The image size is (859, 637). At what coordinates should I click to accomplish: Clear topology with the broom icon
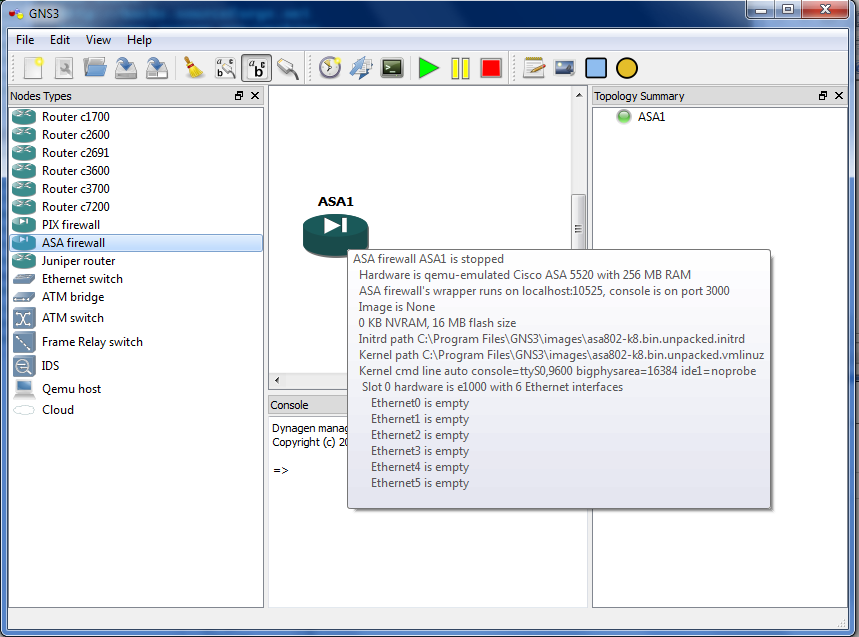point(193,68)
